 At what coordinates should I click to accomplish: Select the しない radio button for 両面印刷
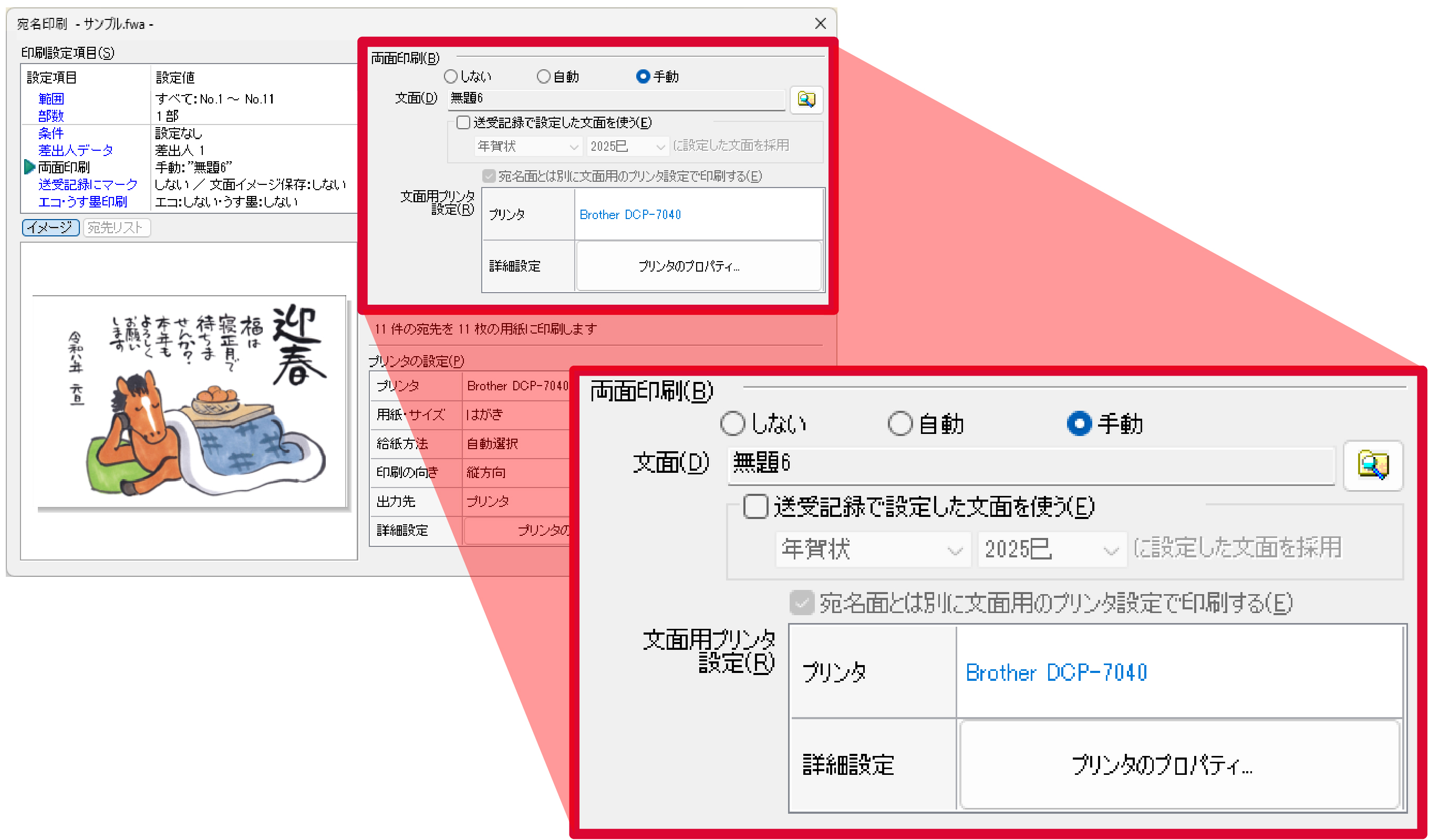point(451,76)
